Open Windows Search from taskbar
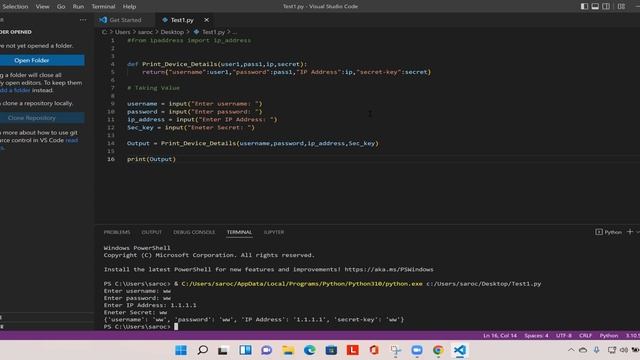 pos(202,350)
